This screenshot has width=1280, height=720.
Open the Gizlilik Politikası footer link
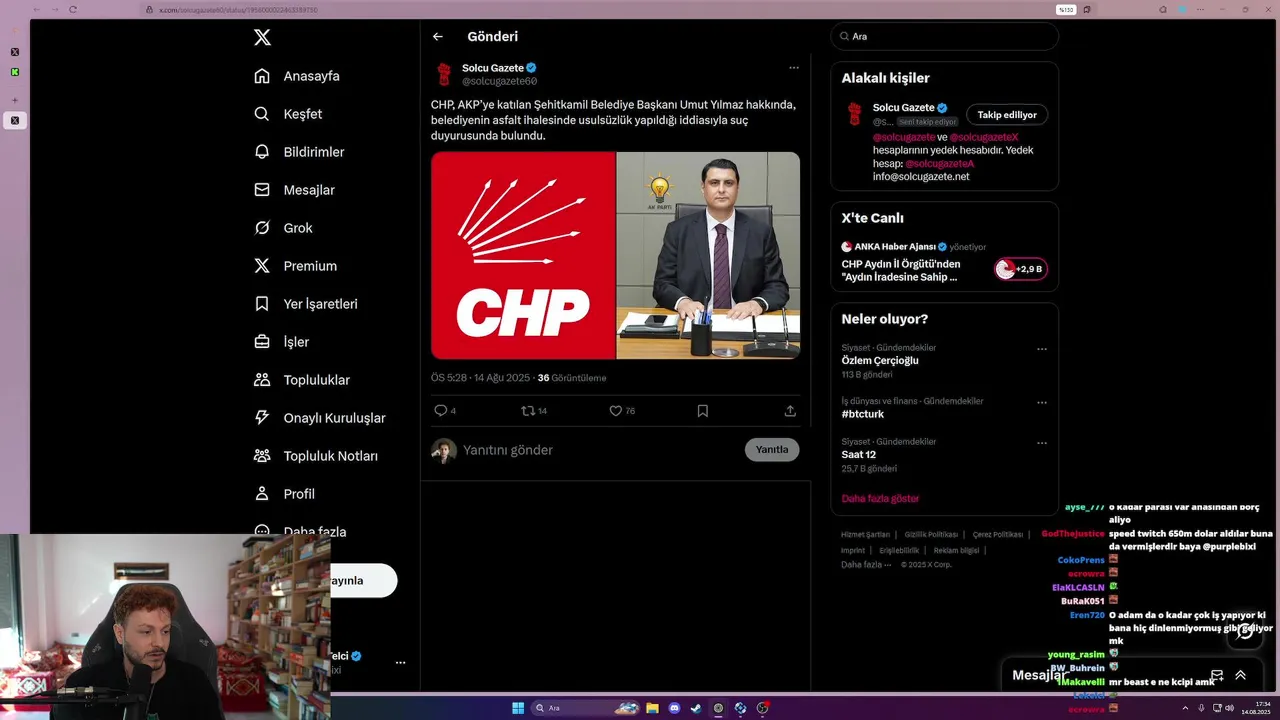(931, 535)
